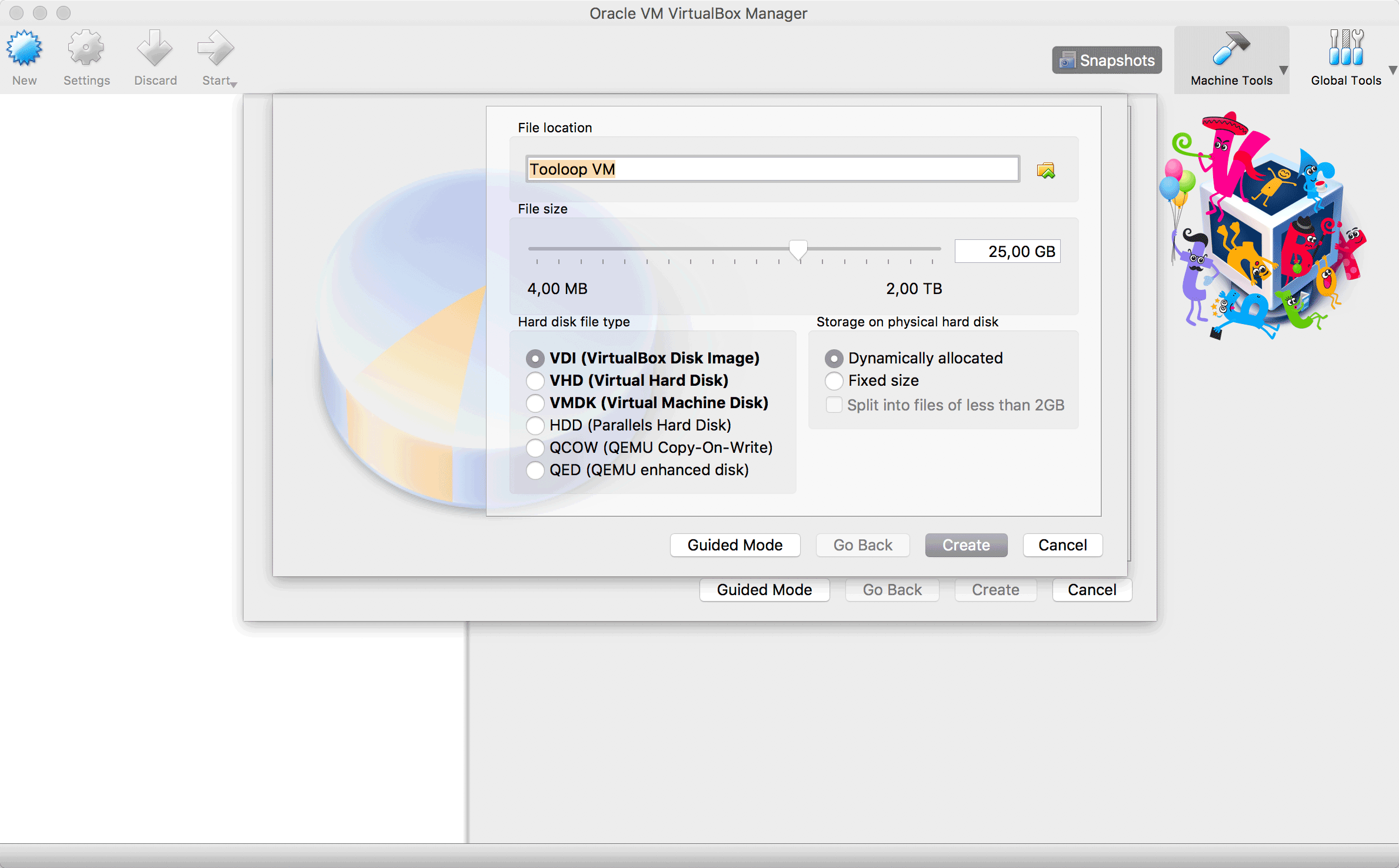Click the 4,00 MB minimum label
This screenshot has width=1399, height=868.
click(x=557, y=289)
